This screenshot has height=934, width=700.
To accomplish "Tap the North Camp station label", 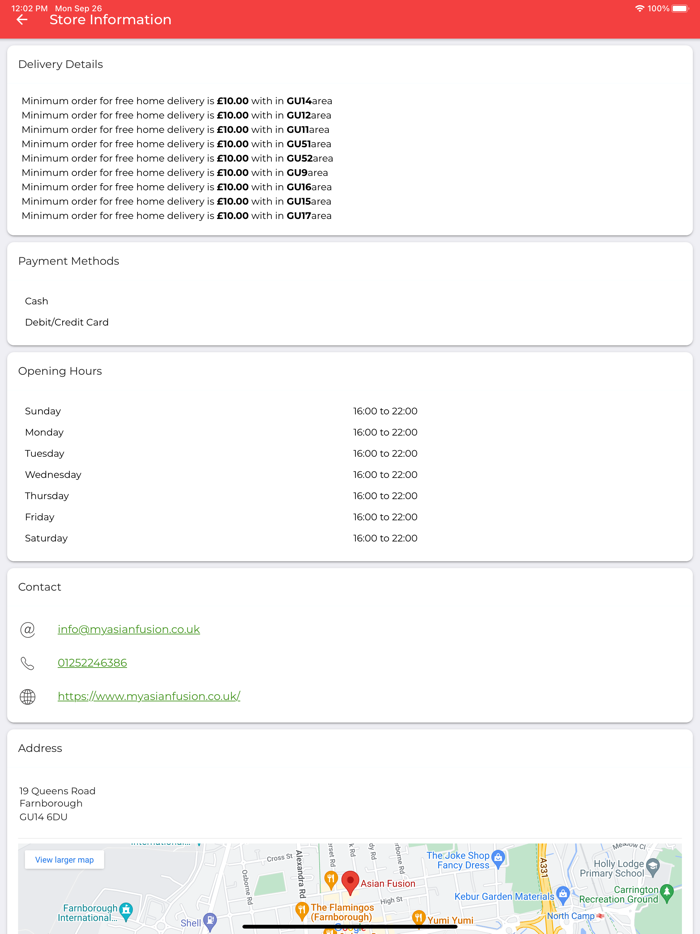I will pos(571,916).
